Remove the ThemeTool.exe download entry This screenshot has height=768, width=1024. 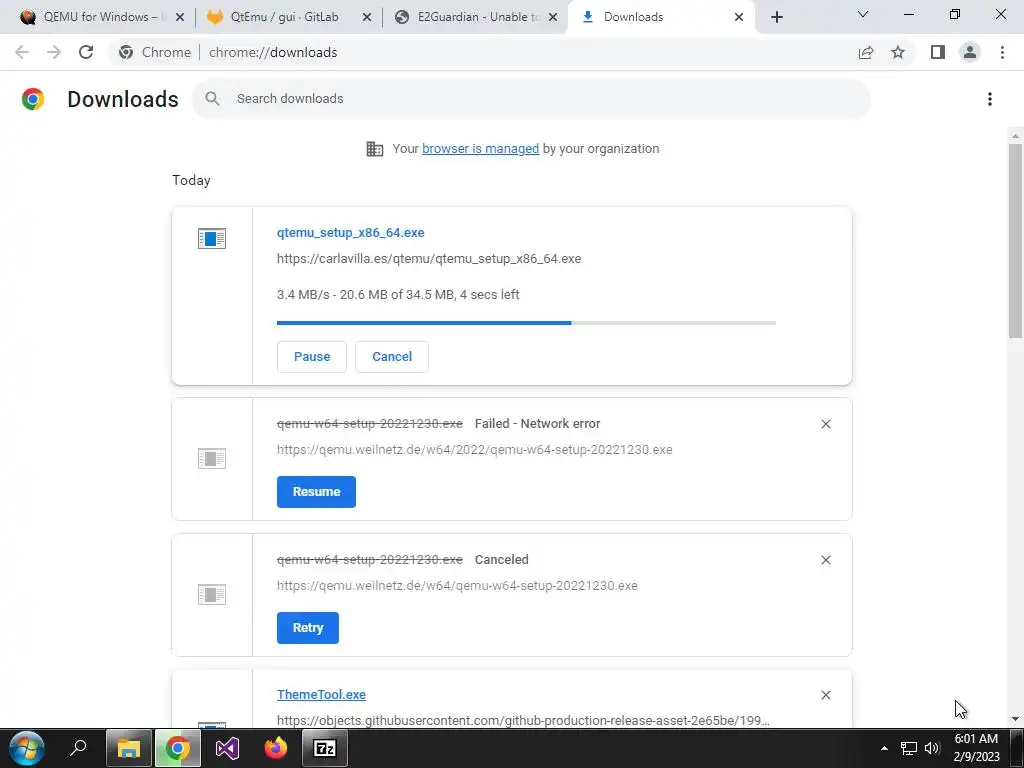825,695
